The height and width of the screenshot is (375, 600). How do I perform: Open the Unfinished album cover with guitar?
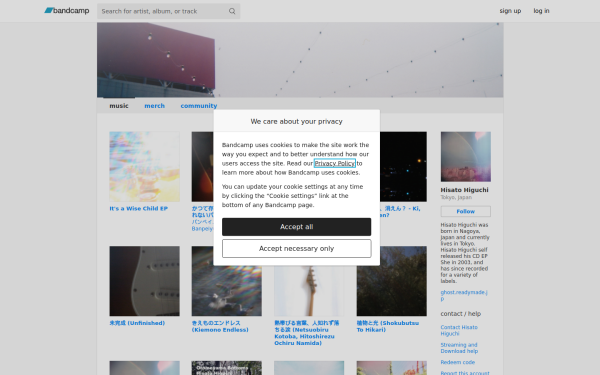coord(144,281)
